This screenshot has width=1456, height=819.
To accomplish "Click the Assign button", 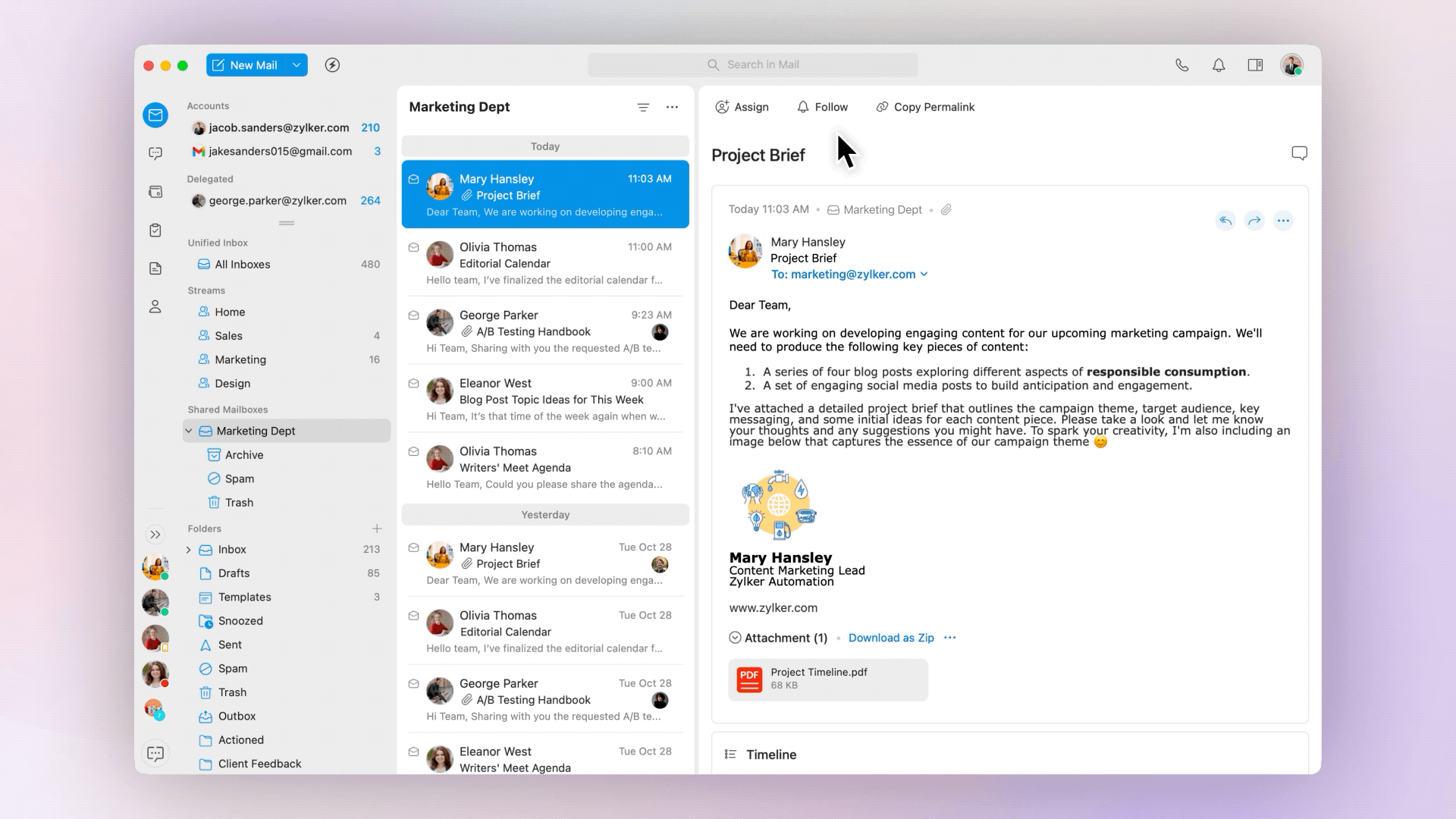I will (x=742, y=107).
